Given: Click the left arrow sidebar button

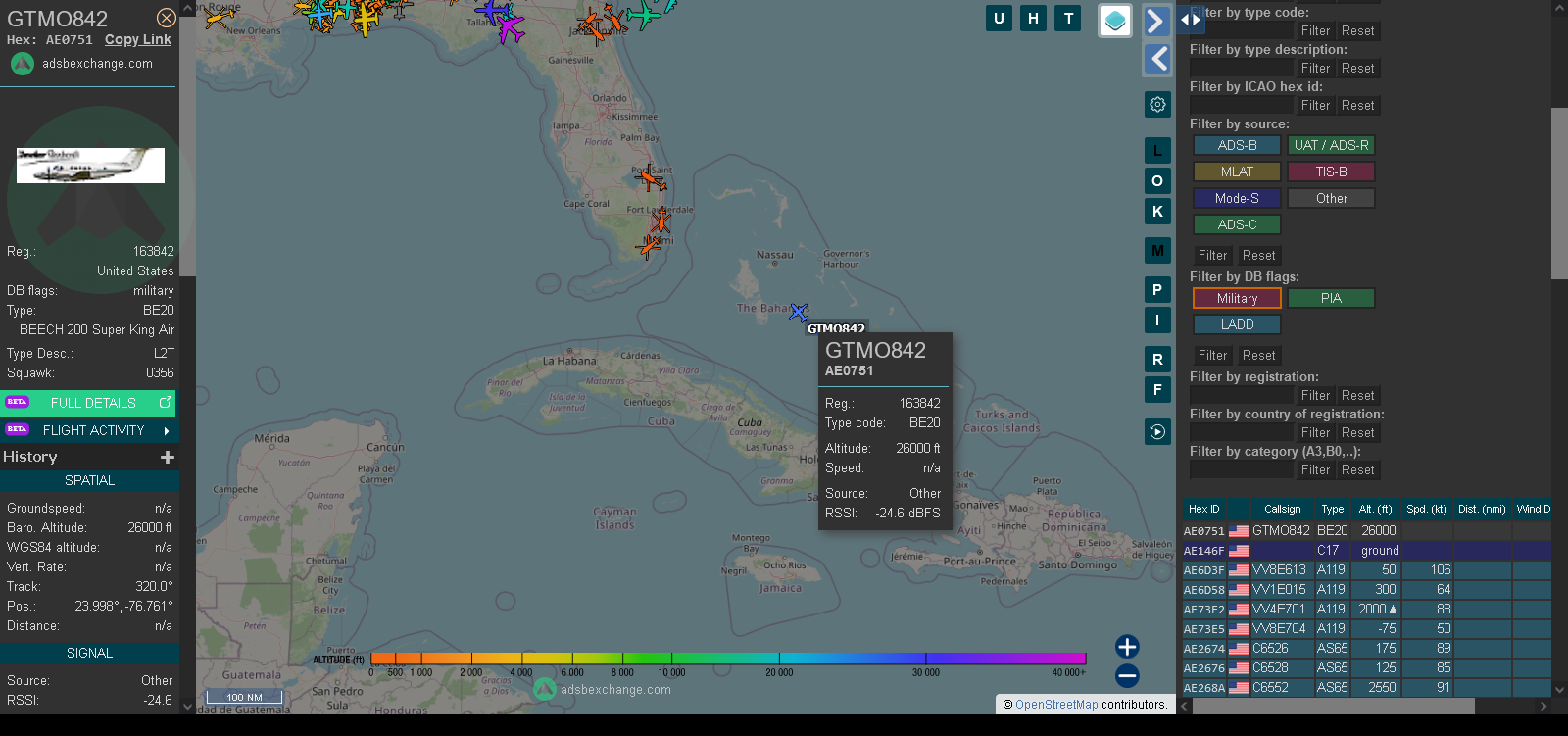Looking at the screenshot, I should coord(1157,59).
